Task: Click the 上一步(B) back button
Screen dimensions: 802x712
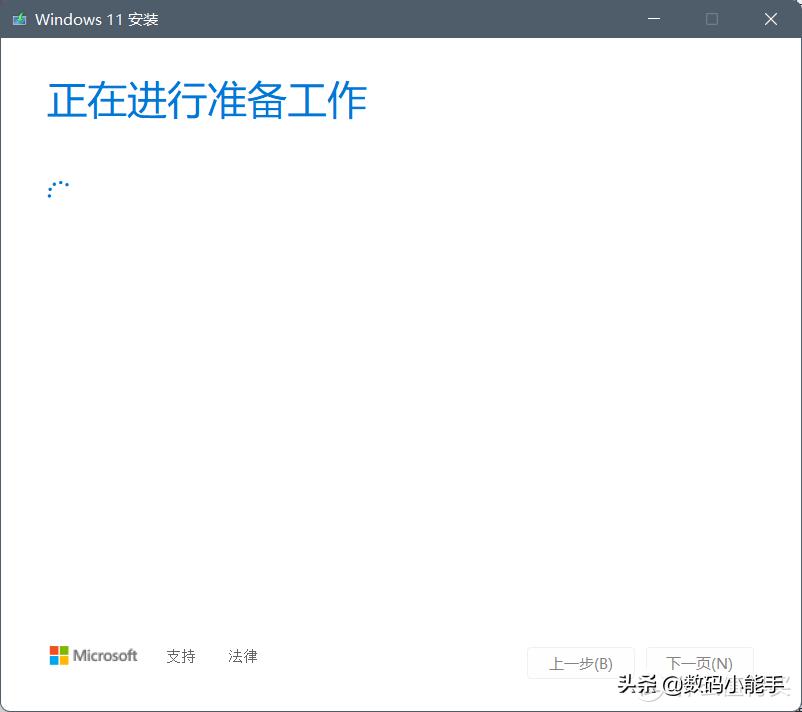Action: click(x=581, y=663)
